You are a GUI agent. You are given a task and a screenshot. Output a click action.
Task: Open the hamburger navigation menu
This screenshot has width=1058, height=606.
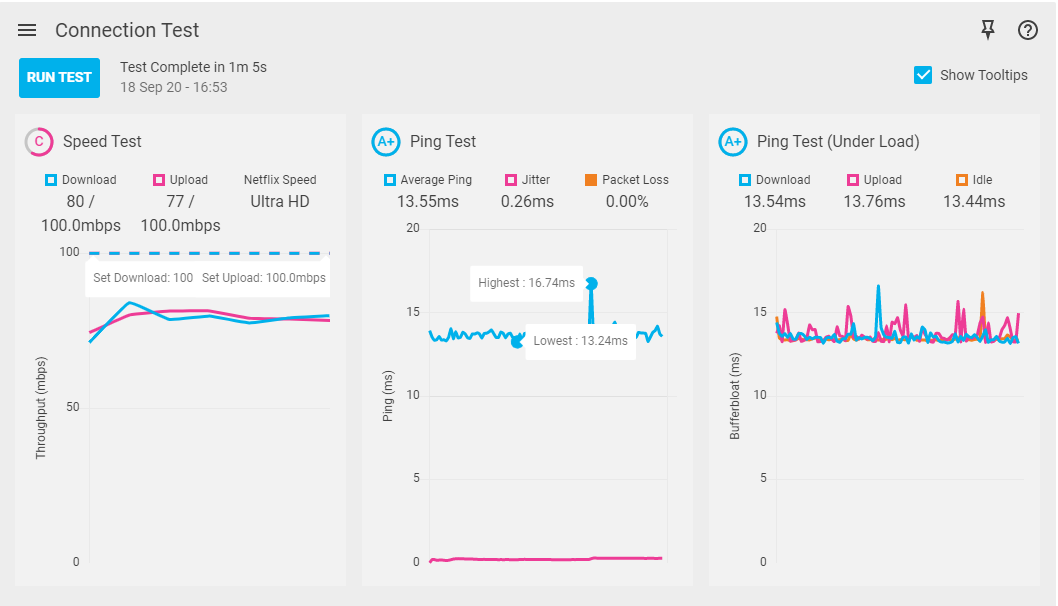tap(27, 30)
